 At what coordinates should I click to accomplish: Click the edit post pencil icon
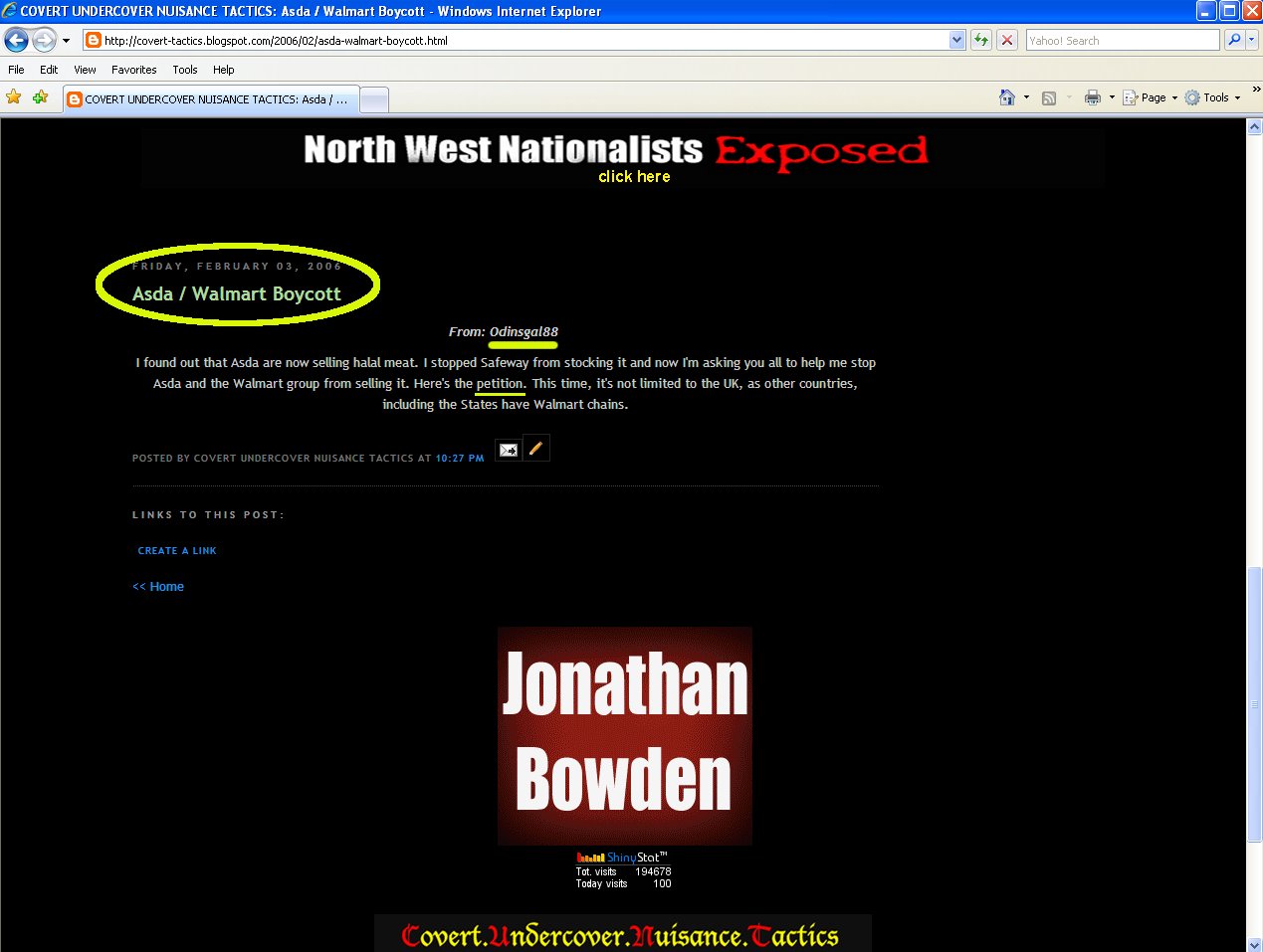(x=535, y=449)
